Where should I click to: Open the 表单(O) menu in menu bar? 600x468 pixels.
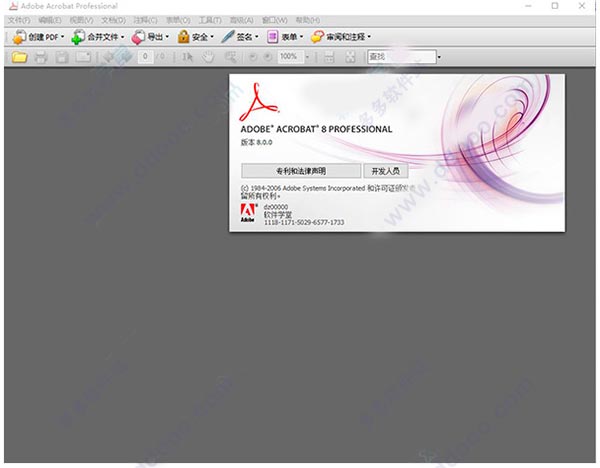[x=178, y=20]
